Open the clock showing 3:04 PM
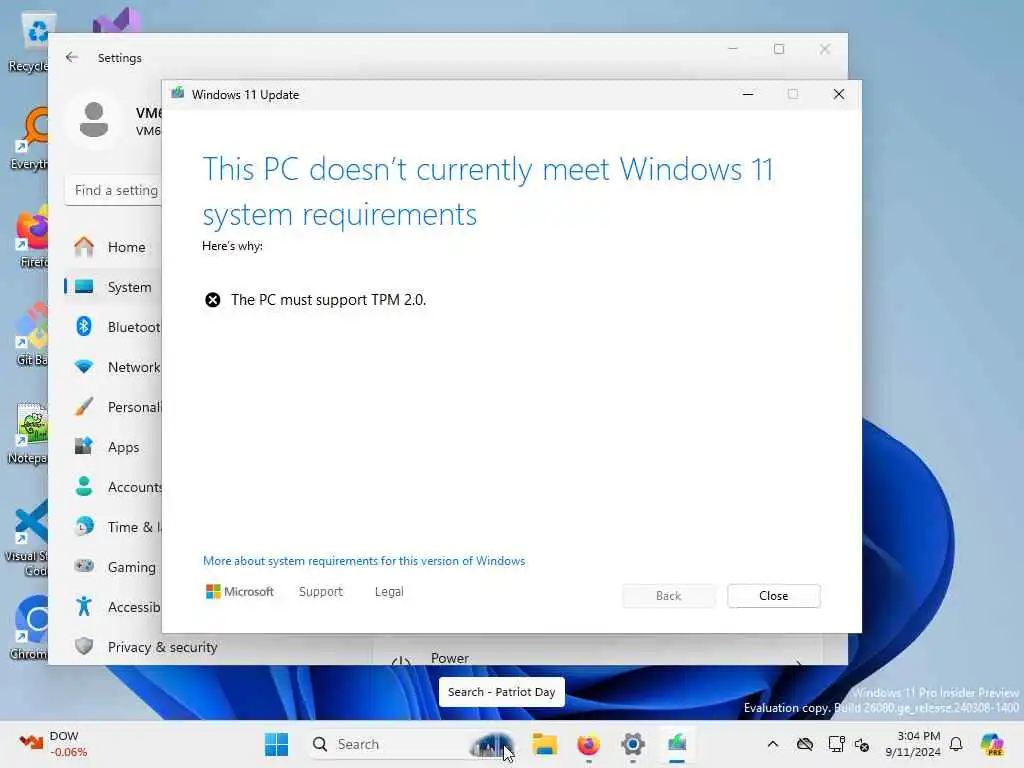The height and width of the screenshot is (768, 1024). coord(913,744)
